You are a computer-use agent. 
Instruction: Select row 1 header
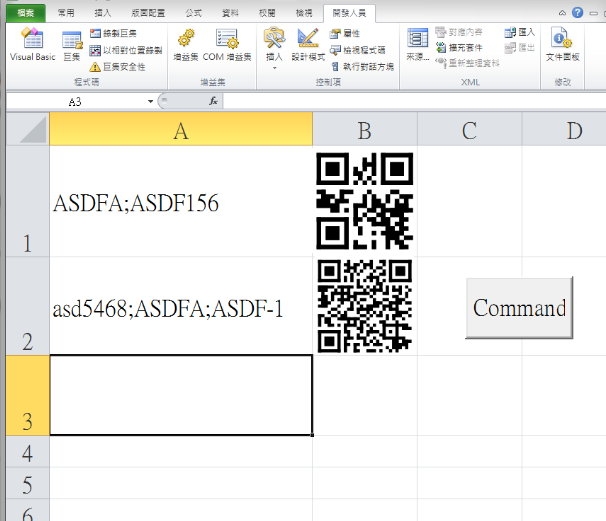pos(28,201)
